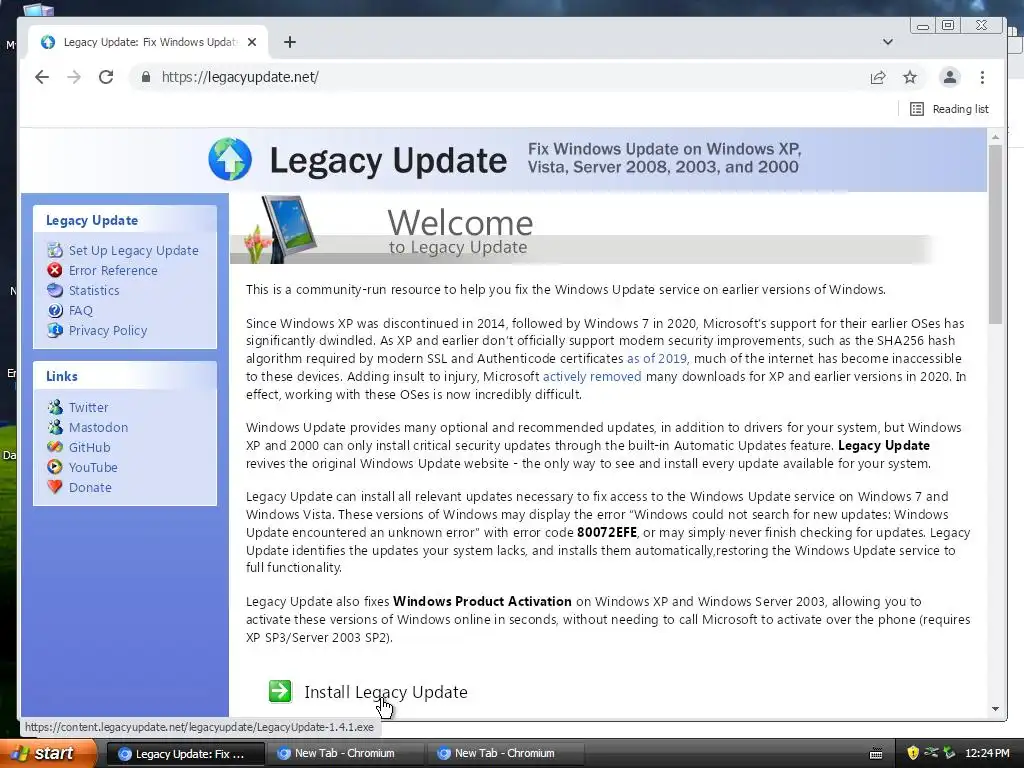Open the Set Up Legacy Update link

(133, 250)
